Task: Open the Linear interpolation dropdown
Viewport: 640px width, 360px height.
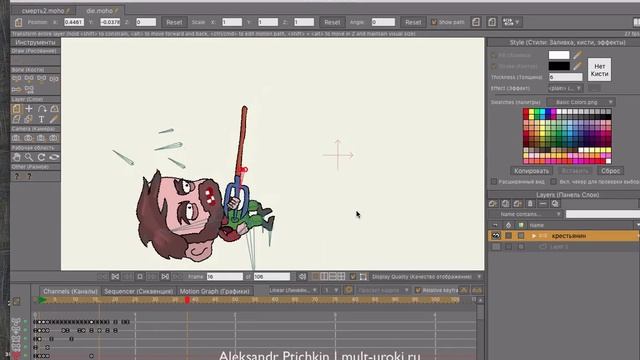Action: pos(293,290)
